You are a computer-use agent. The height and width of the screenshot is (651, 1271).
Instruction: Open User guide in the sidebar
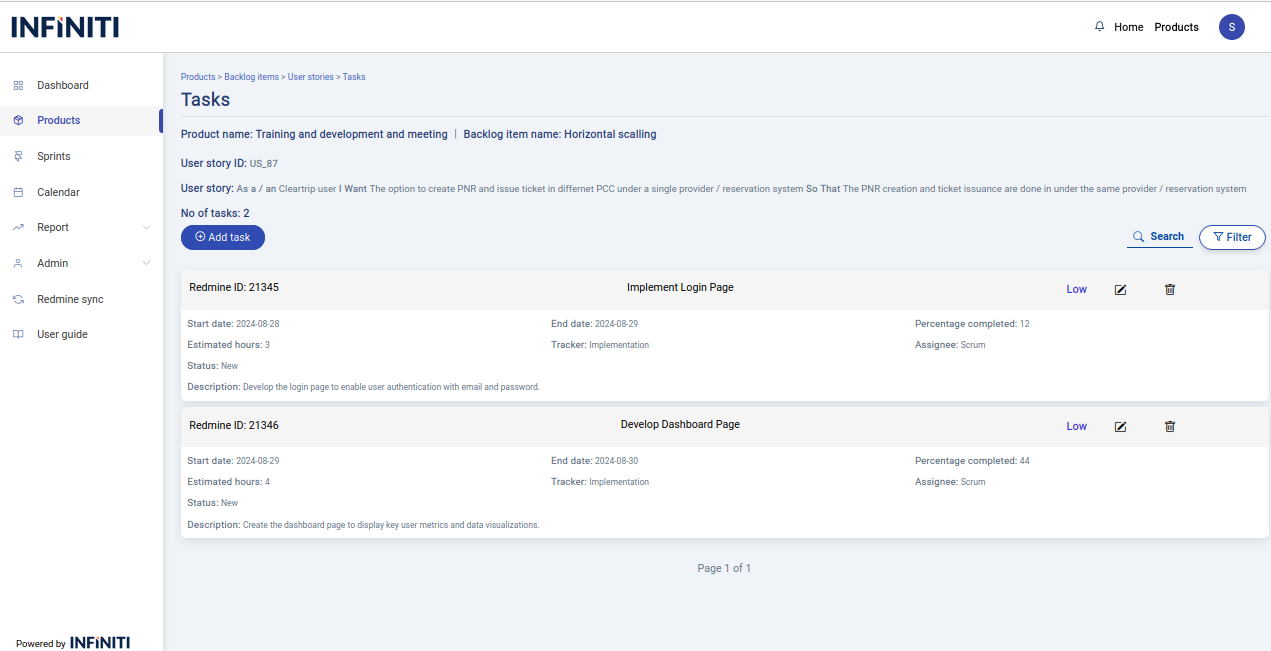(62, 335)
